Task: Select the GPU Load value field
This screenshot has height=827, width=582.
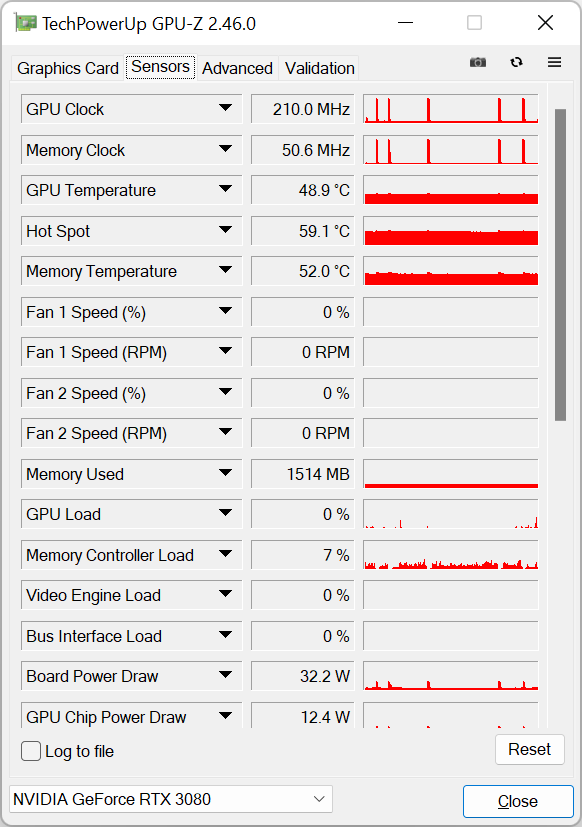Action: (302, 514)
